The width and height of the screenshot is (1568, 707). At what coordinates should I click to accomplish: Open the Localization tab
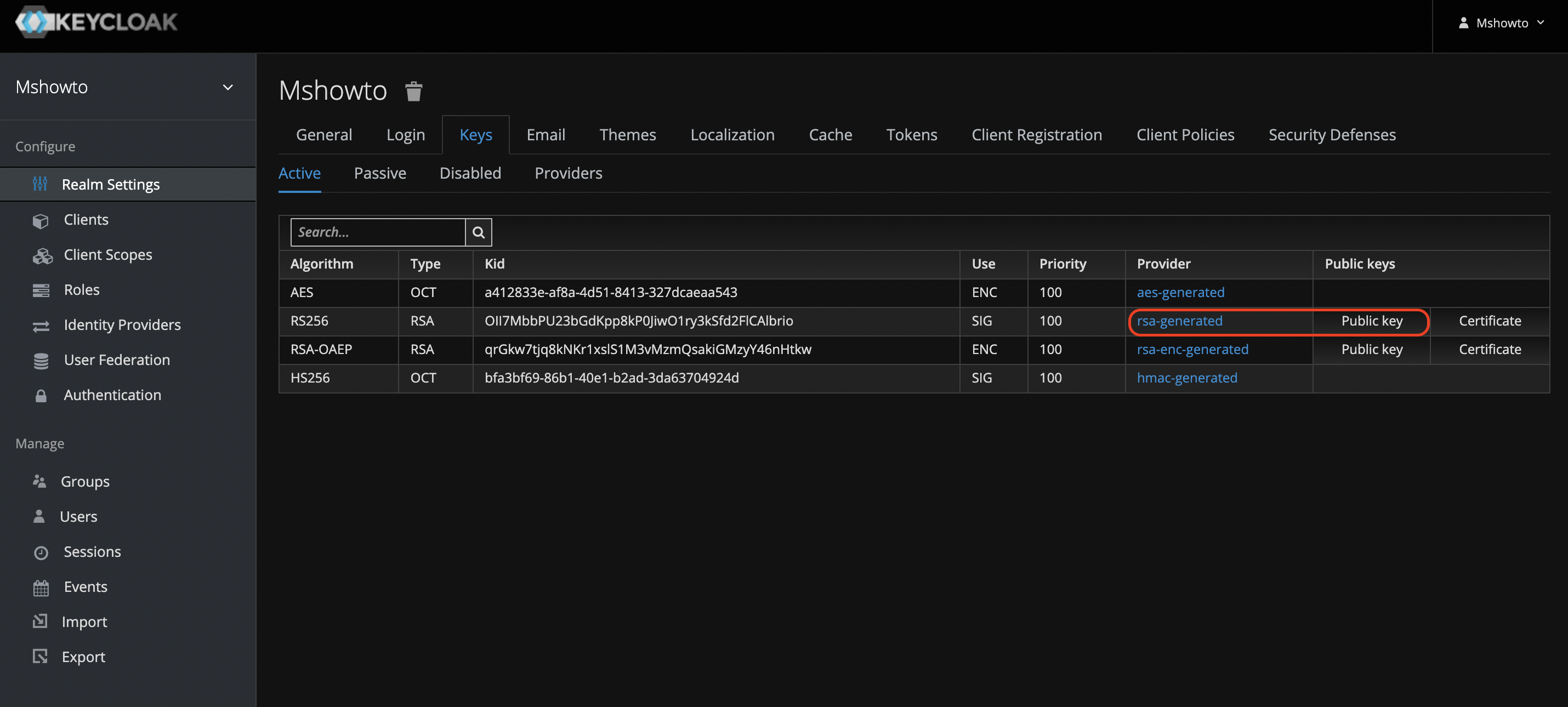click(x=732, y=134)
